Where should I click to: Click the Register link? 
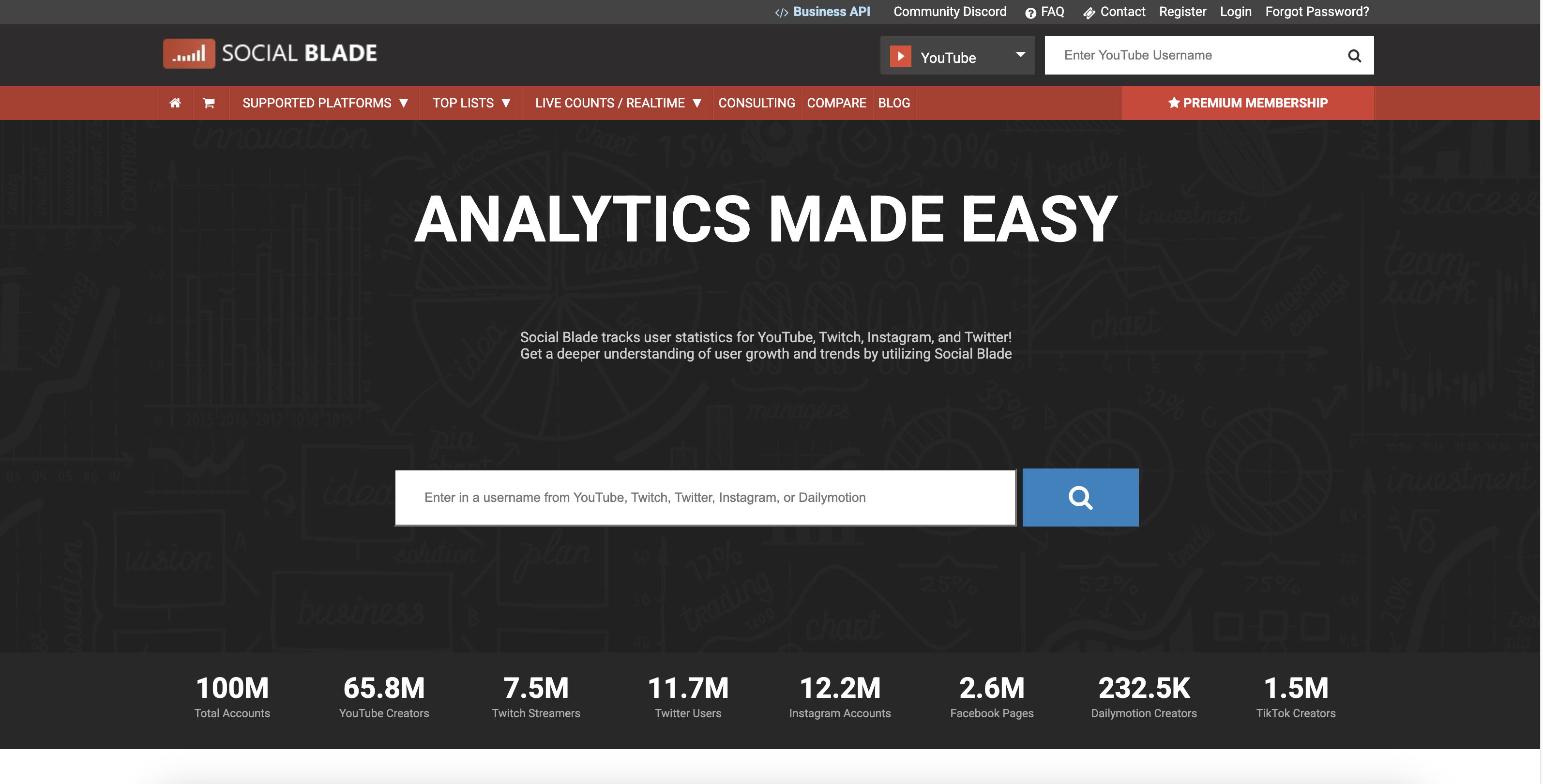1182,12
